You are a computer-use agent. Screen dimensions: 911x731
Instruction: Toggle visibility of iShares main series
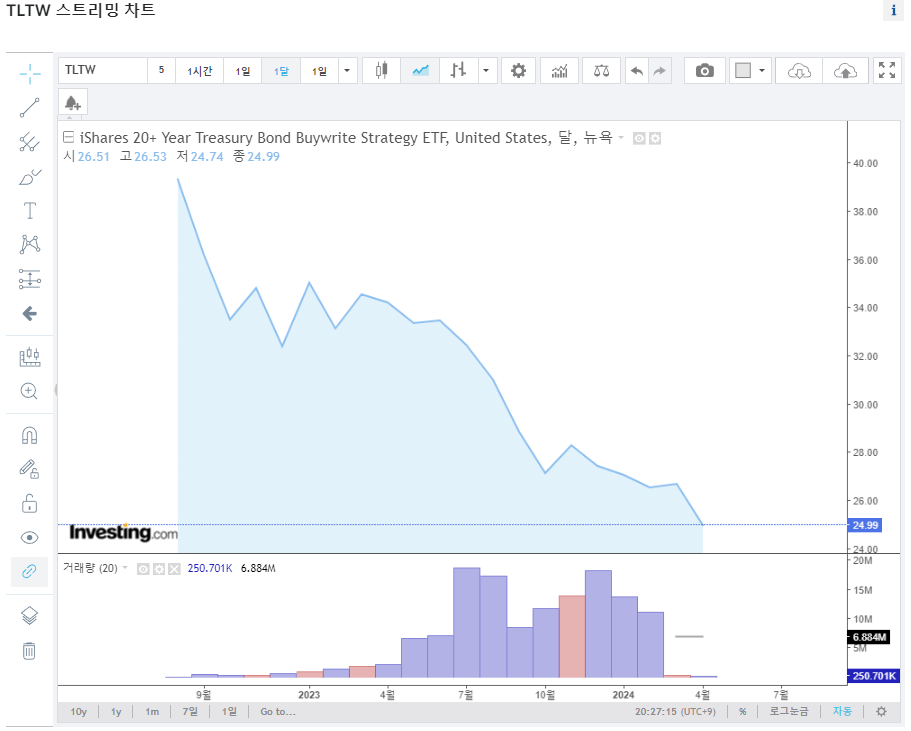click(x=639, y=138)
